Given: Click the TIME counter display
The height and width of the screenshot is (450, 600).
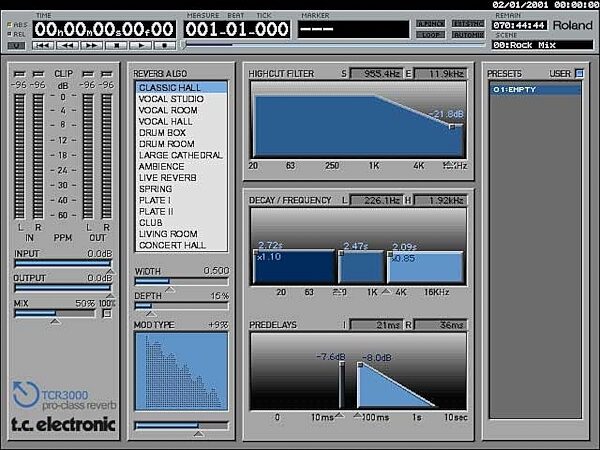Looking at the screenshot, I should pyautogui.click(x=104, y=29).
